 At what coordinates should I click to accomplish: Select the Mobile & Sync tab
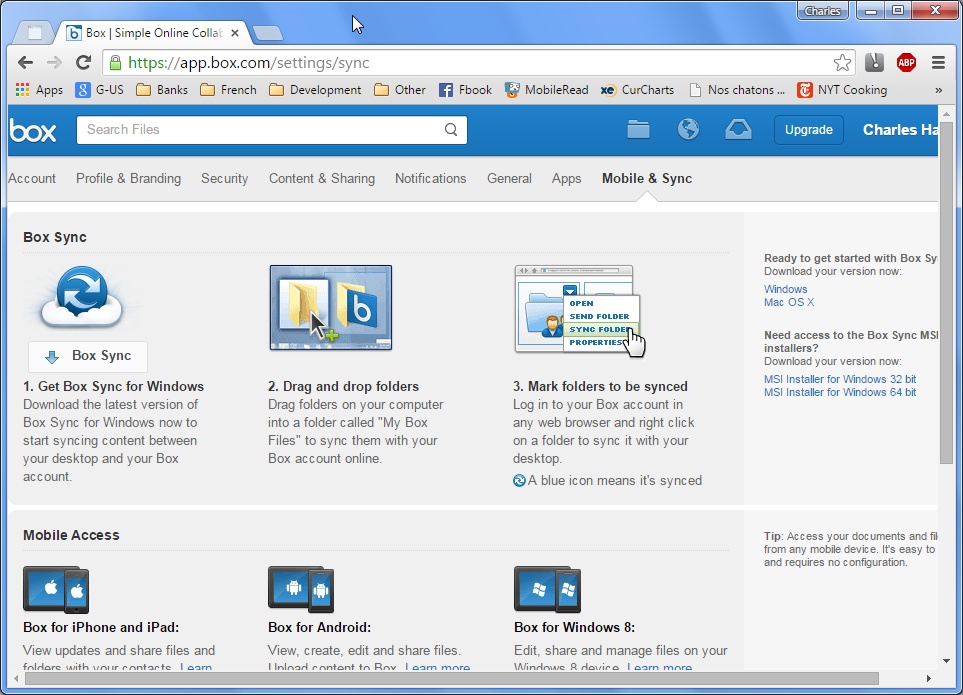point(647,179)
